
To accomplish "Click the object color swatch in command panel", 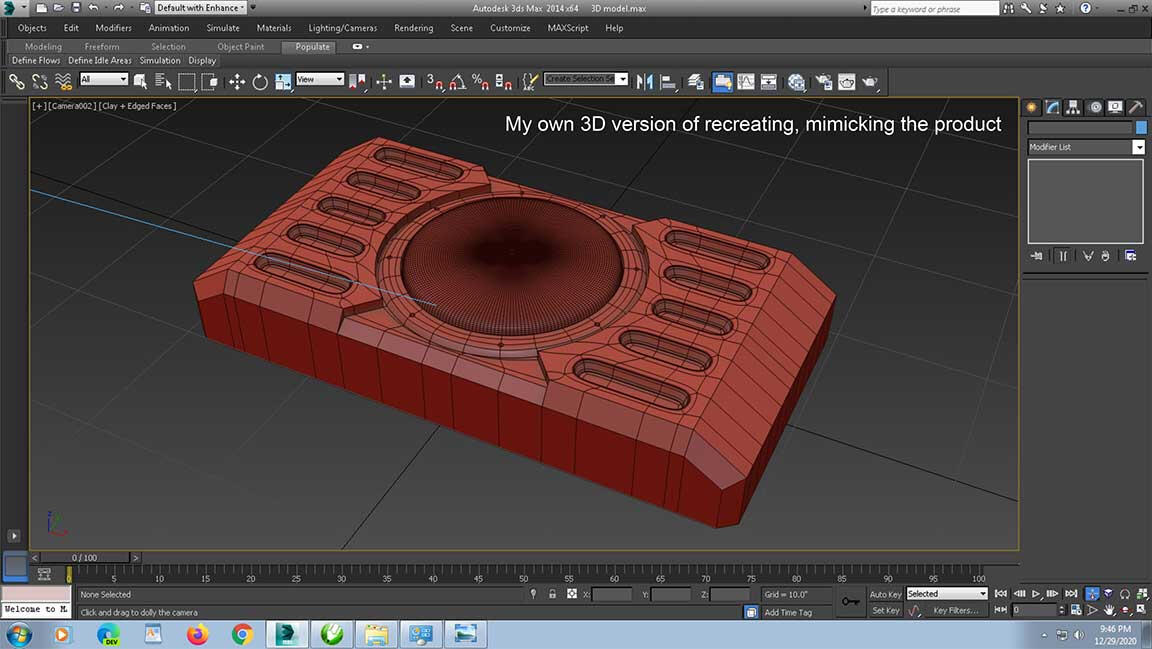I will [x=1141, y=128].
